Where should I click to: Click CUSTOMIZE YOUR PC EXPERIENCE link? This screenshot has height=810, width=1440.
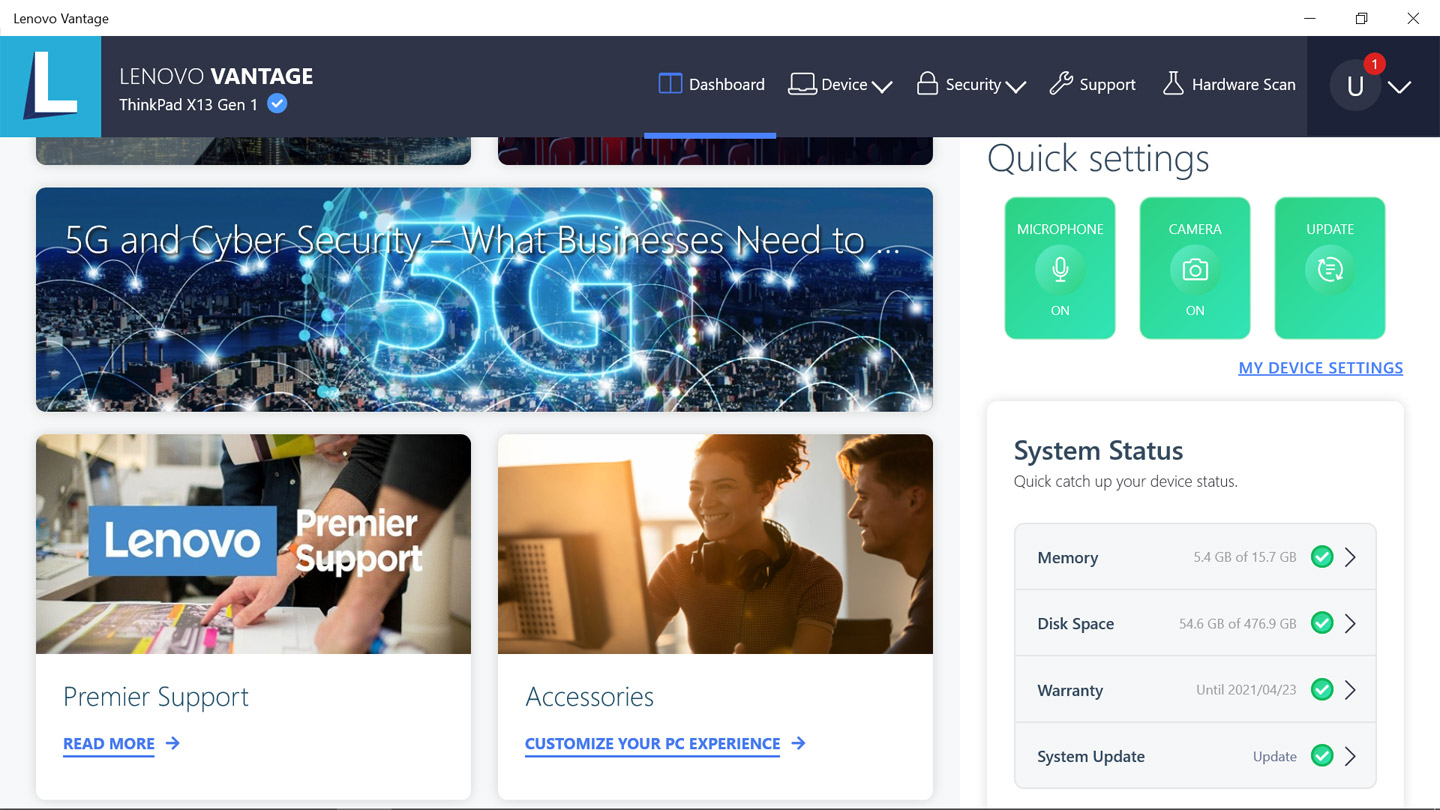tap(652, 743)
